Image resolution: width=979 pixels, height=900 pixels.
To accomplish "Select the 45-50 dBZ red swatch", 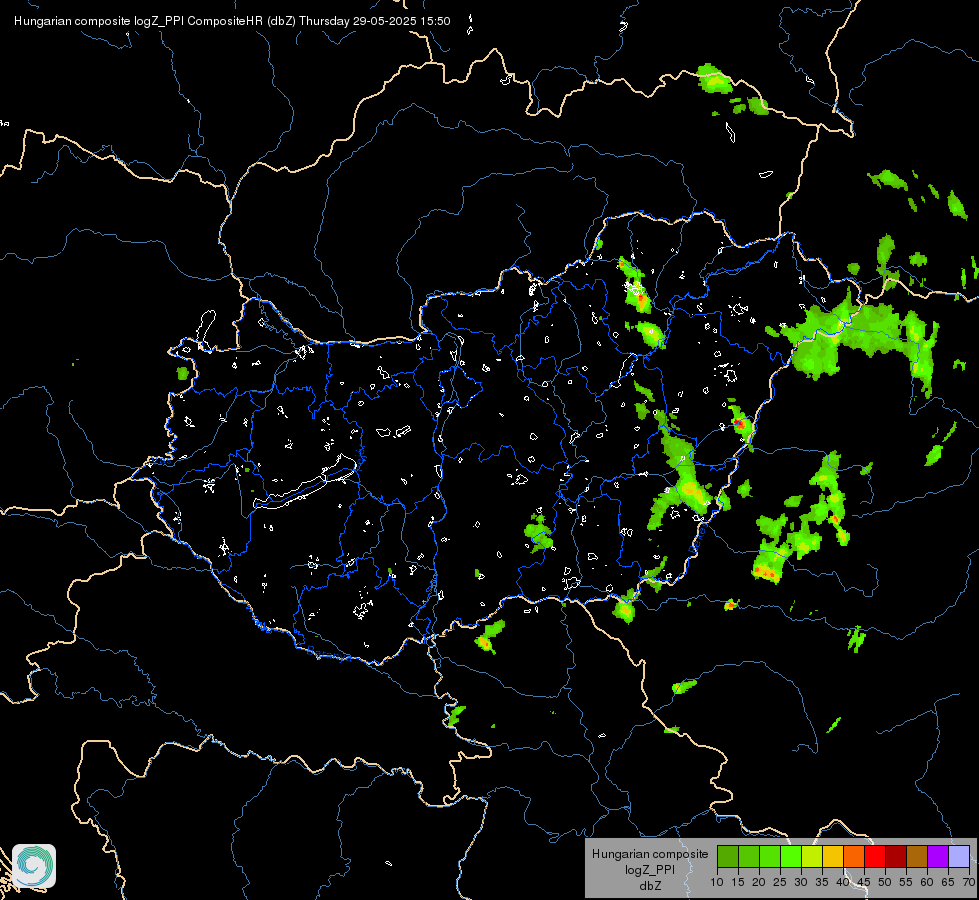I will point(875,856).
